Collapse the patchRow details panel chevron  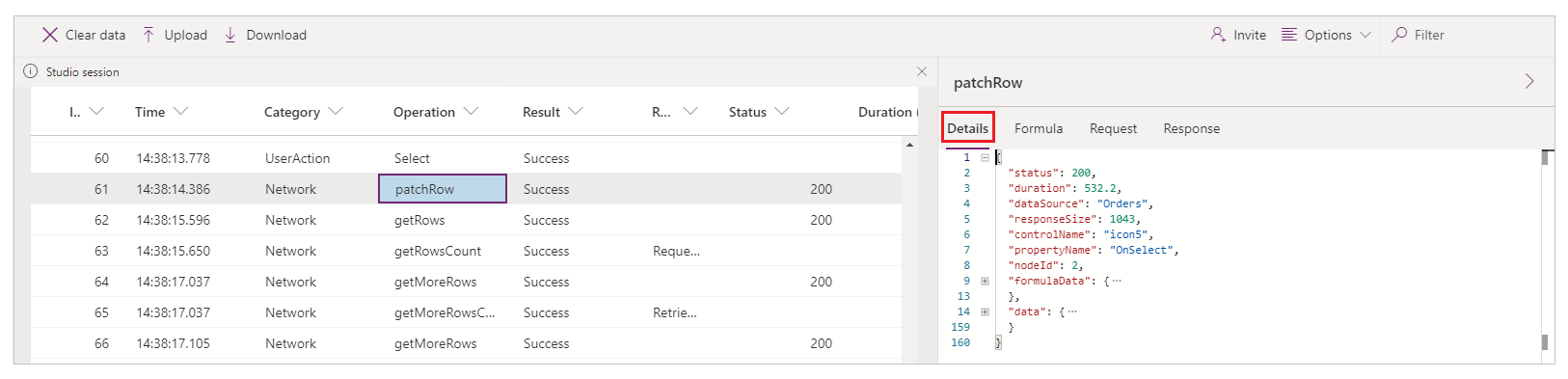tap(1529, 81)
